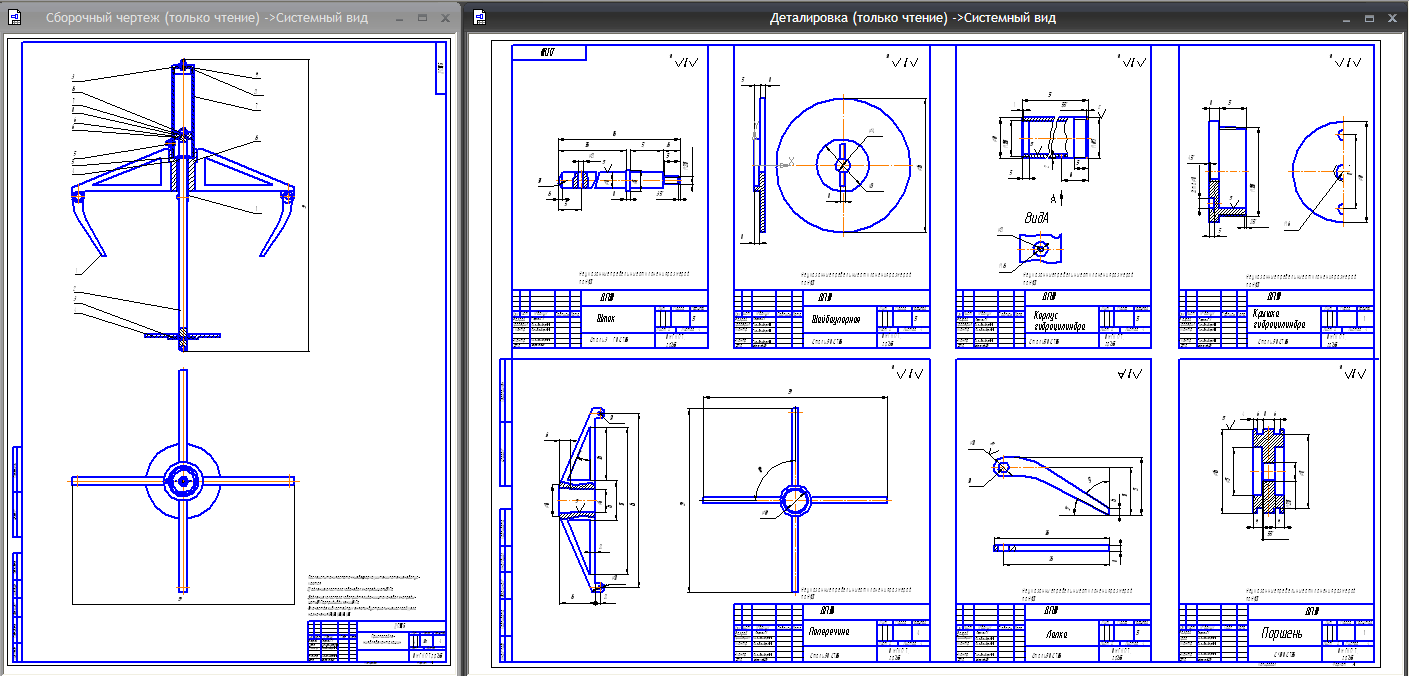The height and width of the screenshot is (676, 1410).
Task: Click the large washer circle drawing
Action: pos(842,164)
